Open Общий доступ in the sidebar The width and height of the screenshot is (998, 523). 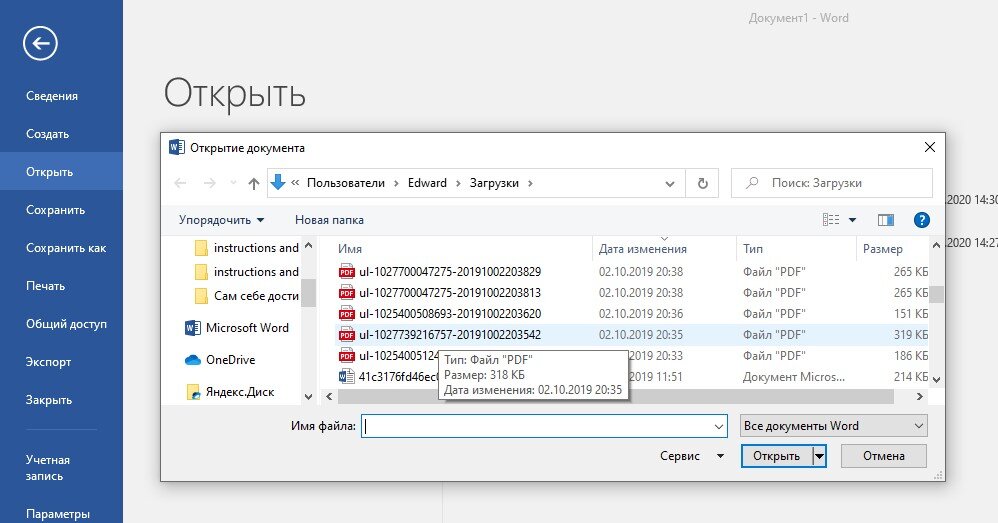click(66, 324)
